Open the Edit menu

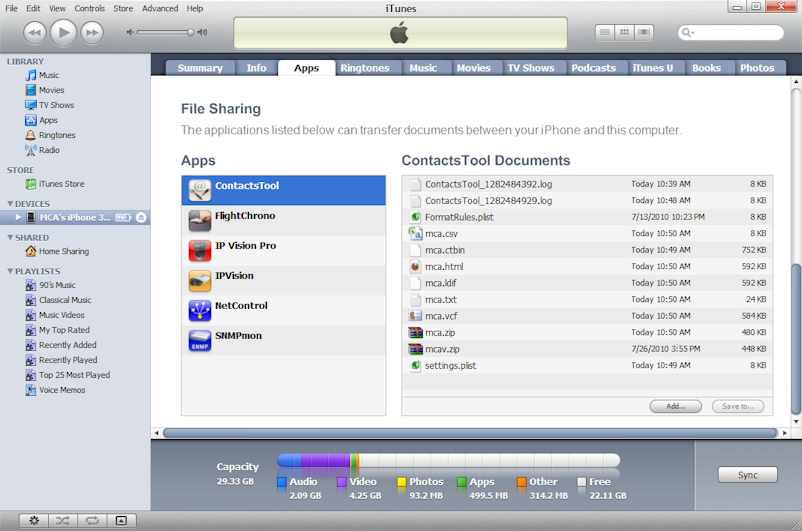(33, 8)
